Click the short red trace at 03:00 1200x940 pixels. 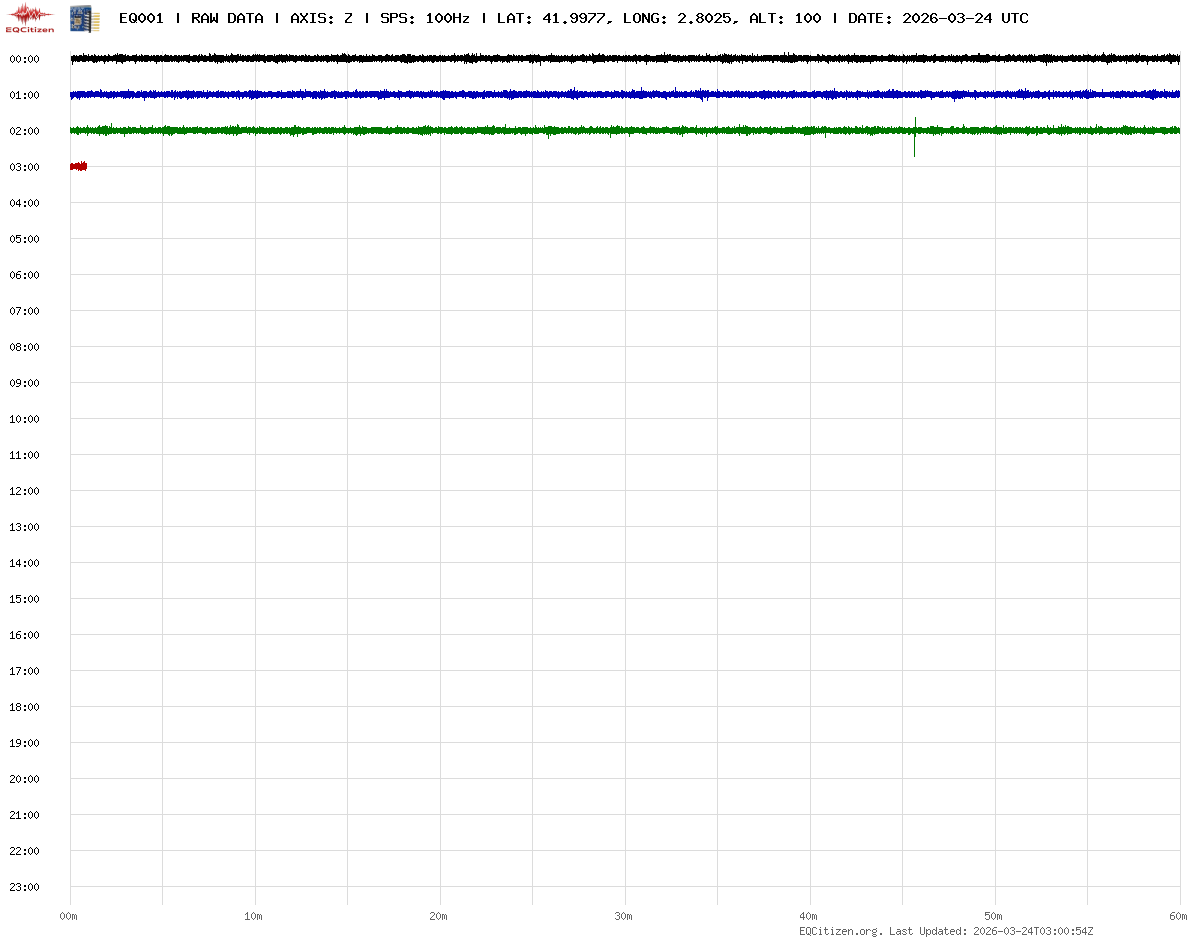tap(78, 166)
